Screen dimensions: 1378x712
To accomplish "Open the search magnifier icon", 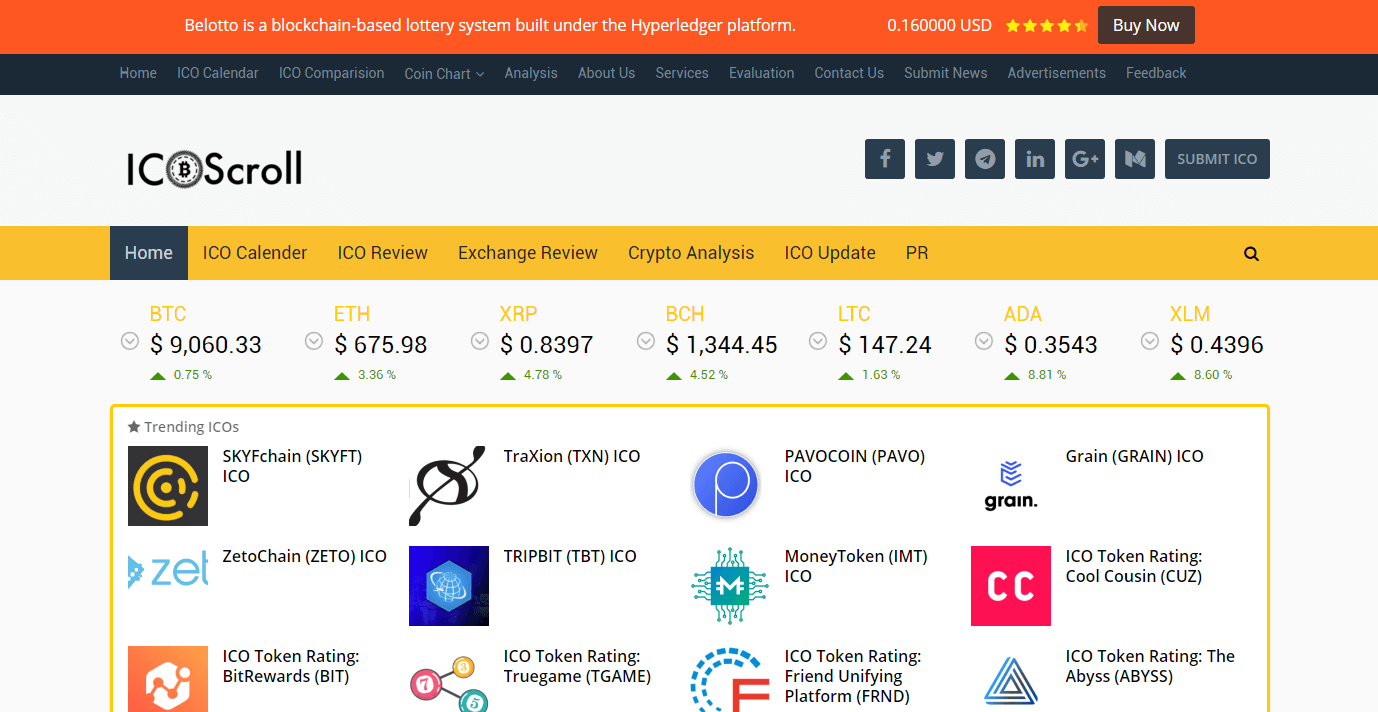I will pyautogui.click(x=1251, y=253).
